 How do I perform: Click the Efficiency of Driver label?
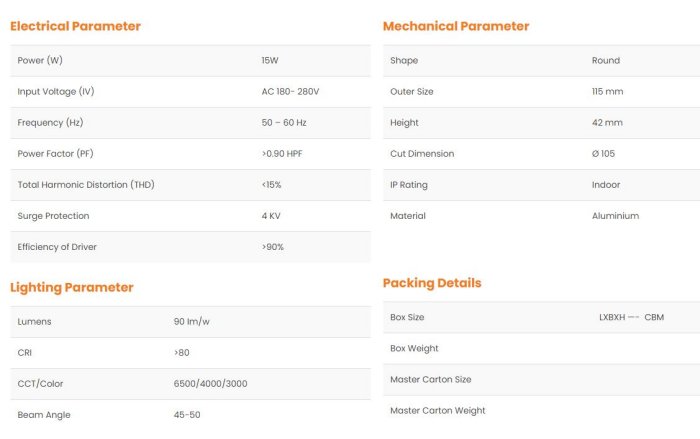[57, 247]
